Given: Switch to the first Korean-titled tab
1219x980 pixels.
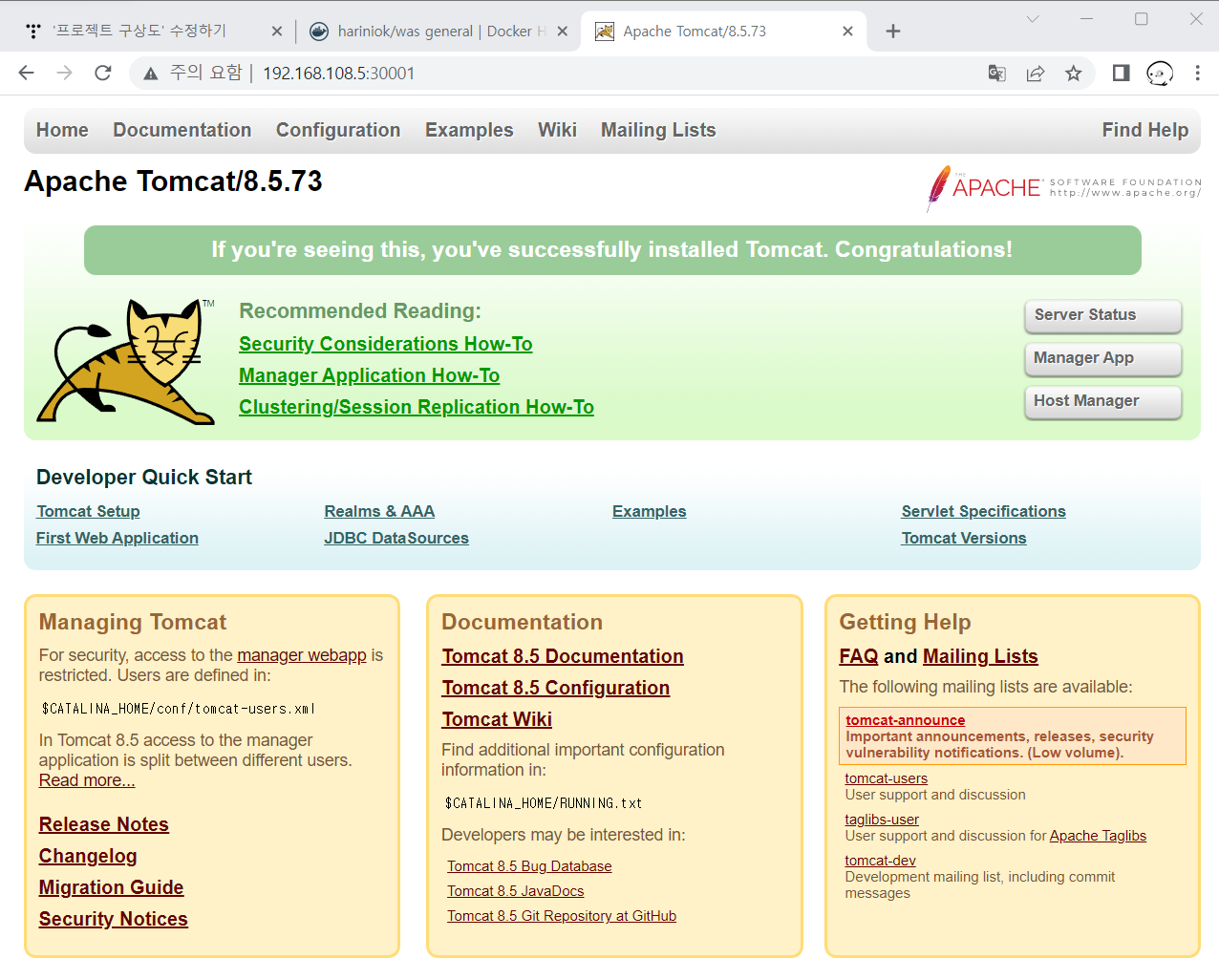Looking at the screenshot, I should tap(153, 32).
